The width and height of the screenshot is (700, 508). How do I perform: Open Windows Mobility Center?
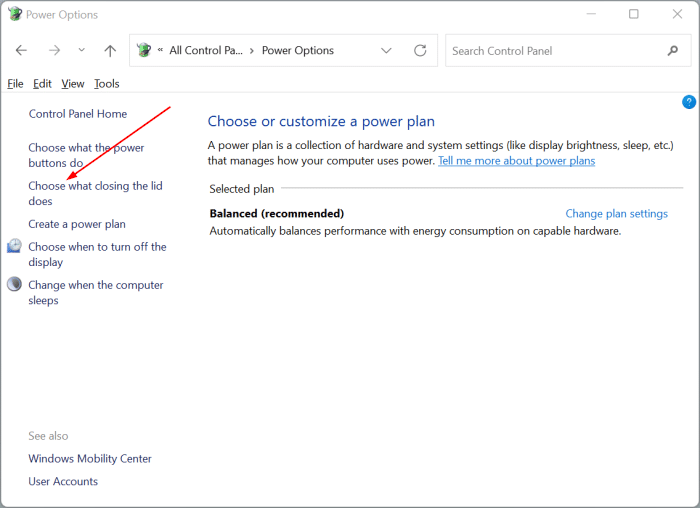(90, 458)
